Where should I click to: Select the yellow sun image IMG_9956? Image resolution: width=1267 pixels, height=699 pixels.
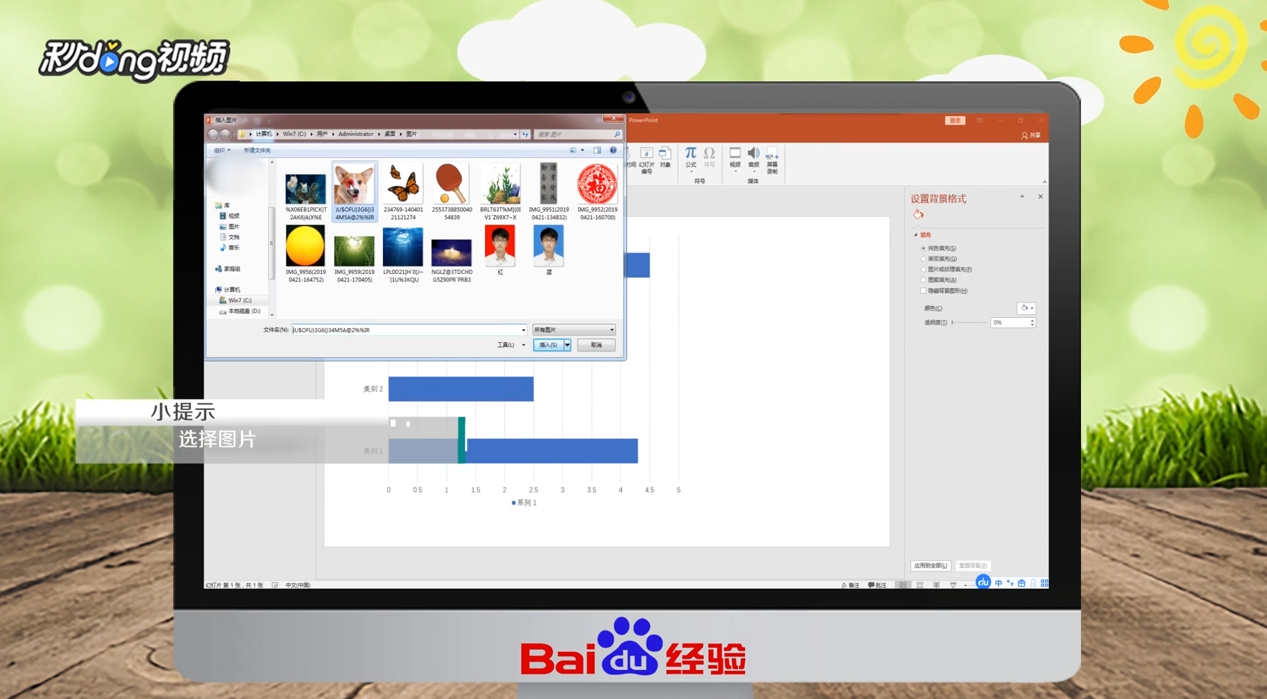[305, 246]
